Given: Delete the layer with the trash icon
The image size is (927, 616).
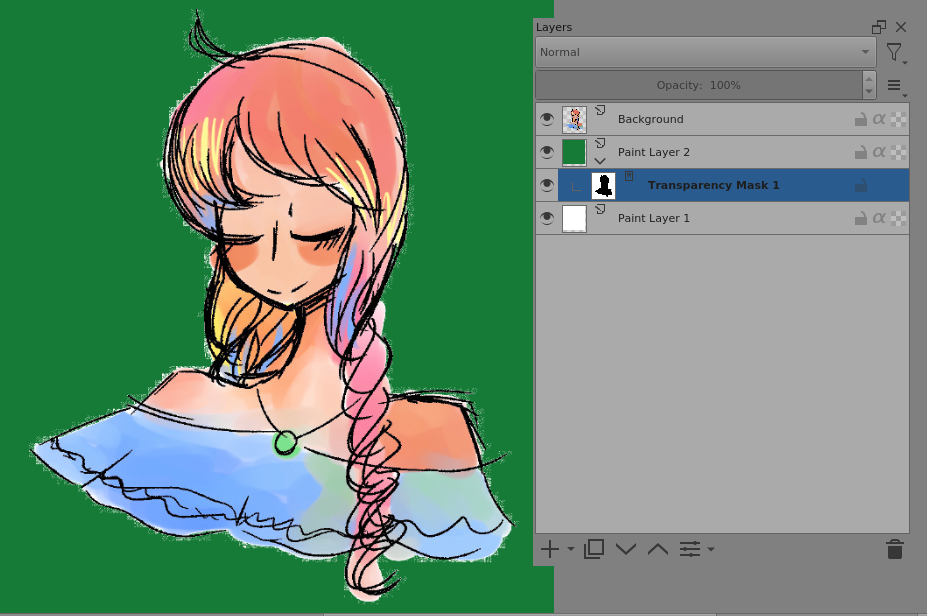Looking at the screenshot, I should (894, 549).
